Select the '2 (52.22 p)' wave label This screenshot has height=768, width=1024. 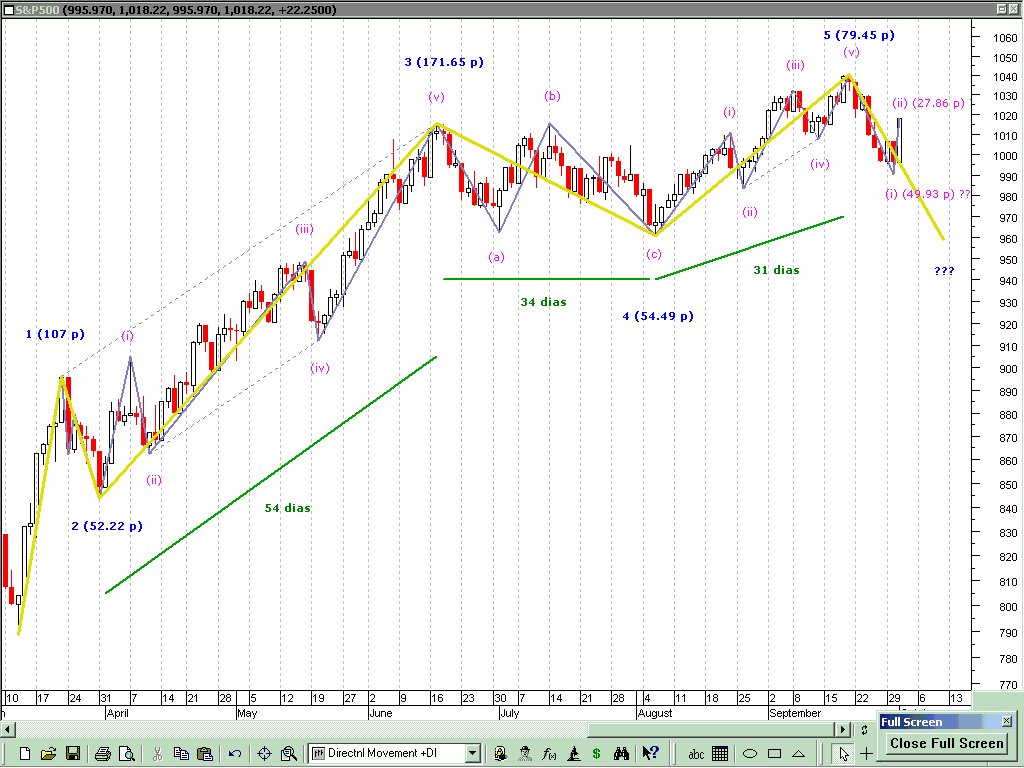click(x=107, y=526)
